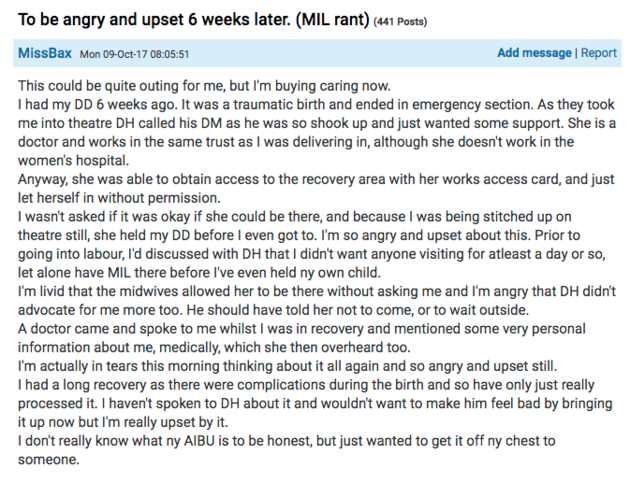Viewport: 630px width, 483px height.
Task: Click the "441 Posts" count
Action: click(x=405, y=20)
